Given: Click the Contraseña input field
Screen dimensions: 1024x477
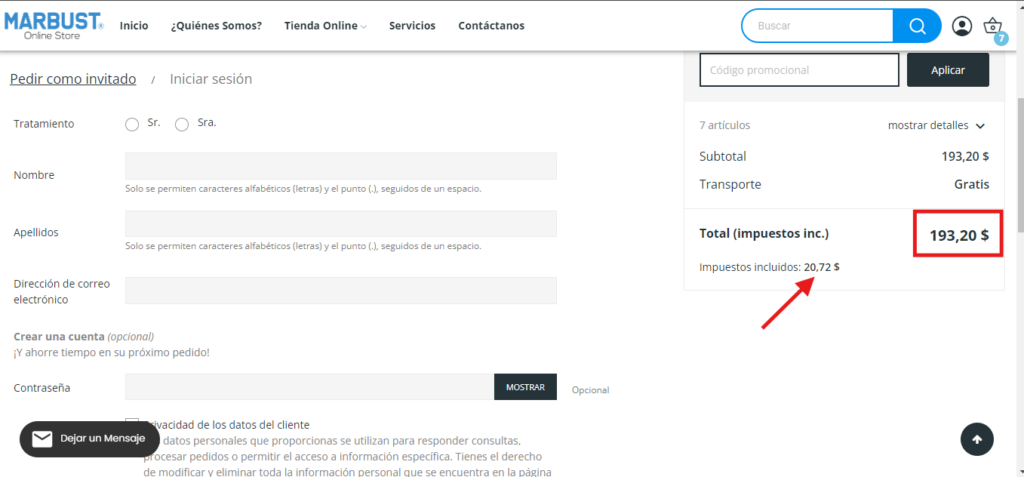Looking at the screenshot, I should pyautogui.click(x=310, y=387).
